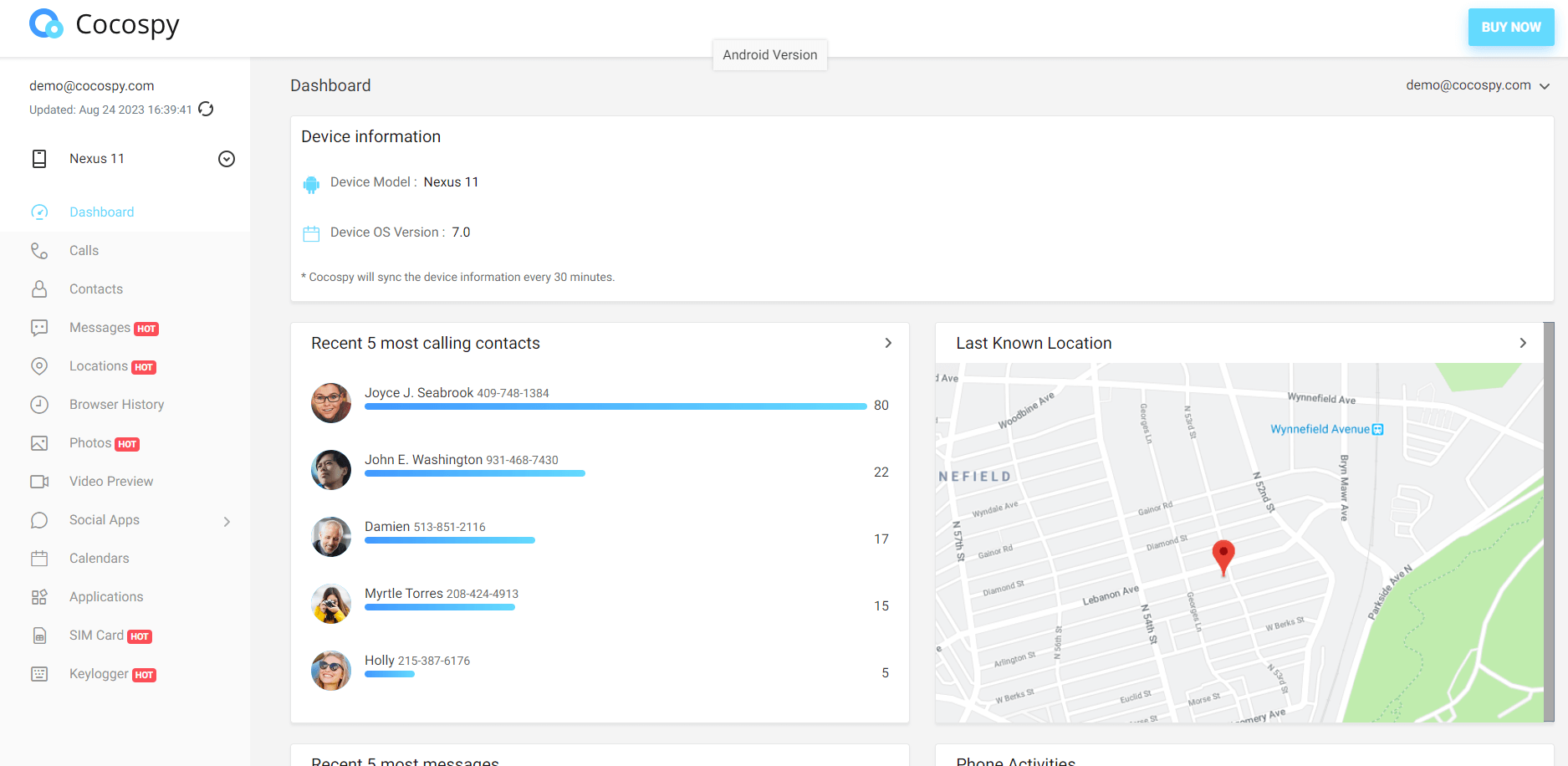This screenshot has height=766, width=1568.
Task: Click the Wynnefield Avenue transit station icon
Action: [1378, 430]
